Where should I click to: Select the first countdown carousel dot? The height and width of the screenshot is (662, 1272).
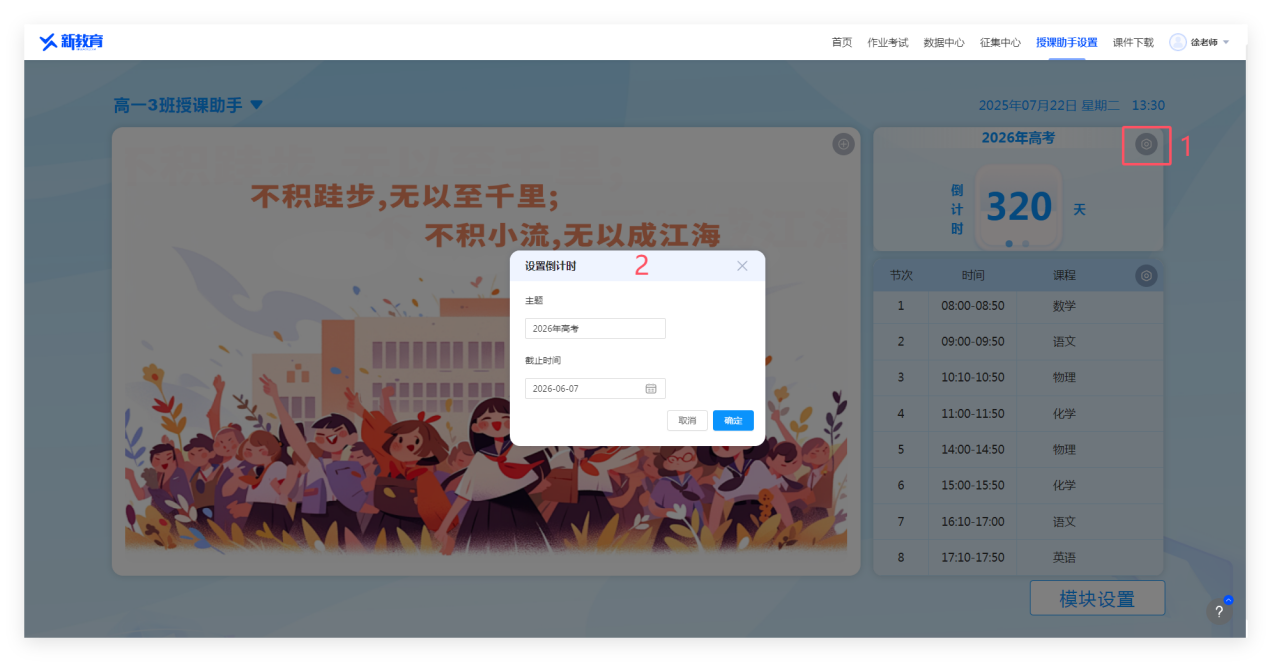[1009, 243]
